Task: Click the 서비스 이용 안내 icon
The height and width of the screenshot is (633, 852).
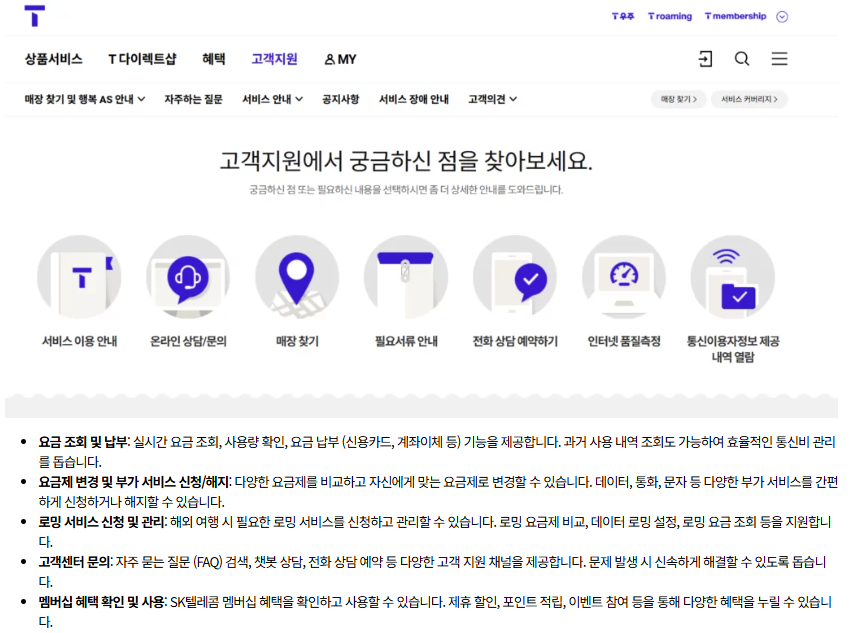Action: click(79, 277)
